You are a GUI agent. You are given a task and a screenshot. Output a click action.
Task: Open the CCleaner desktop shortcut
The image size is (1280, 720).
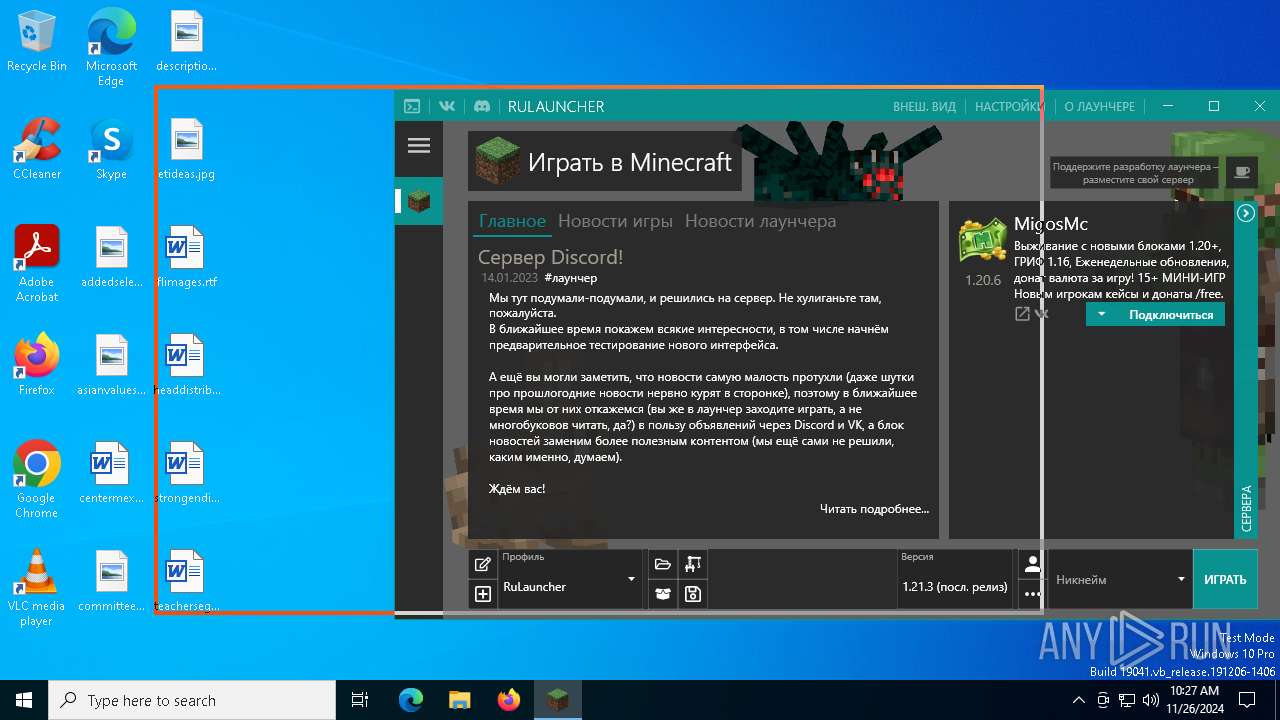pos(37,150)
